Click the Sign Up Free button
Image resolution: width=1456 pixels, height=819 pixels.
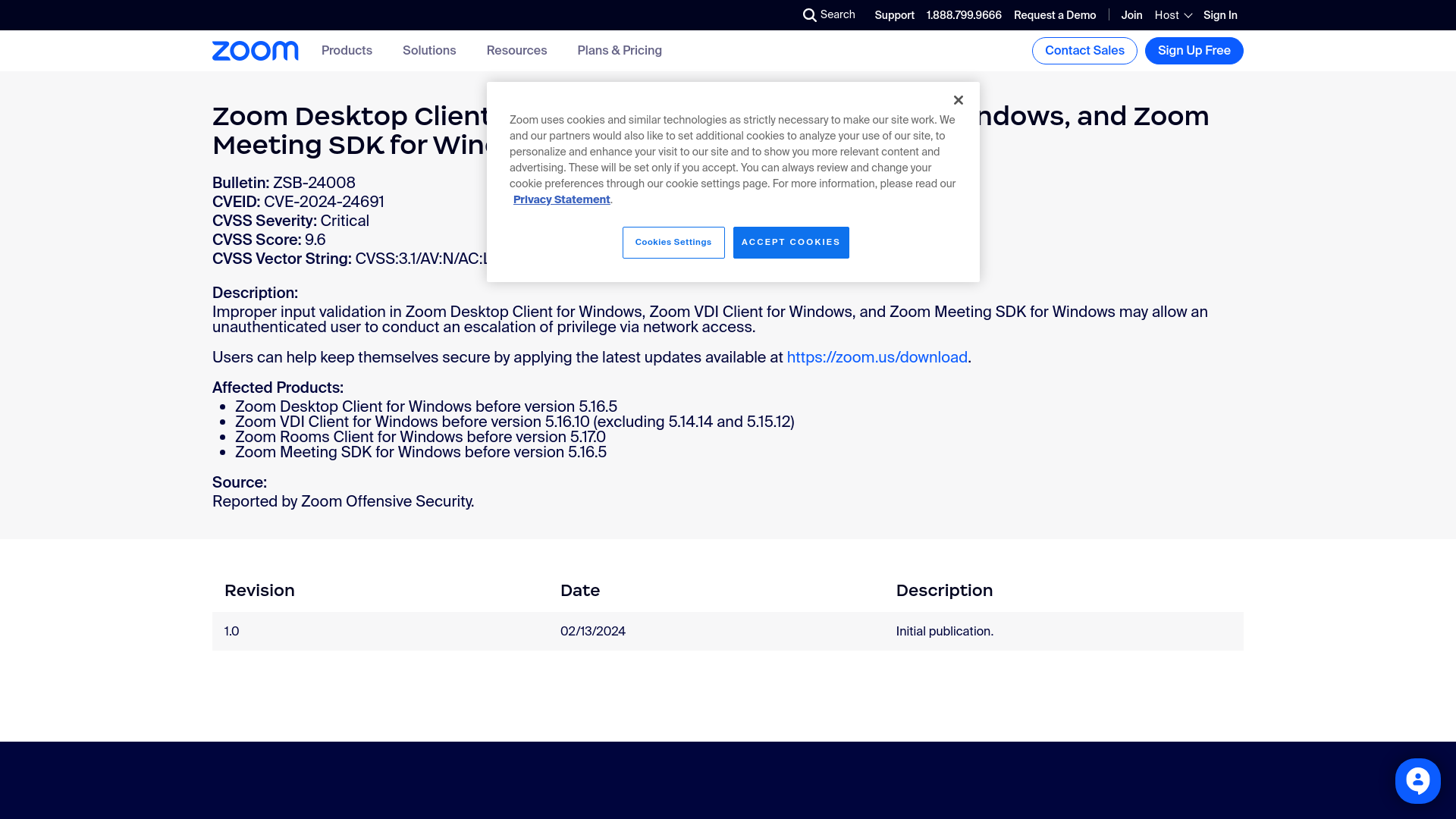1194,50
